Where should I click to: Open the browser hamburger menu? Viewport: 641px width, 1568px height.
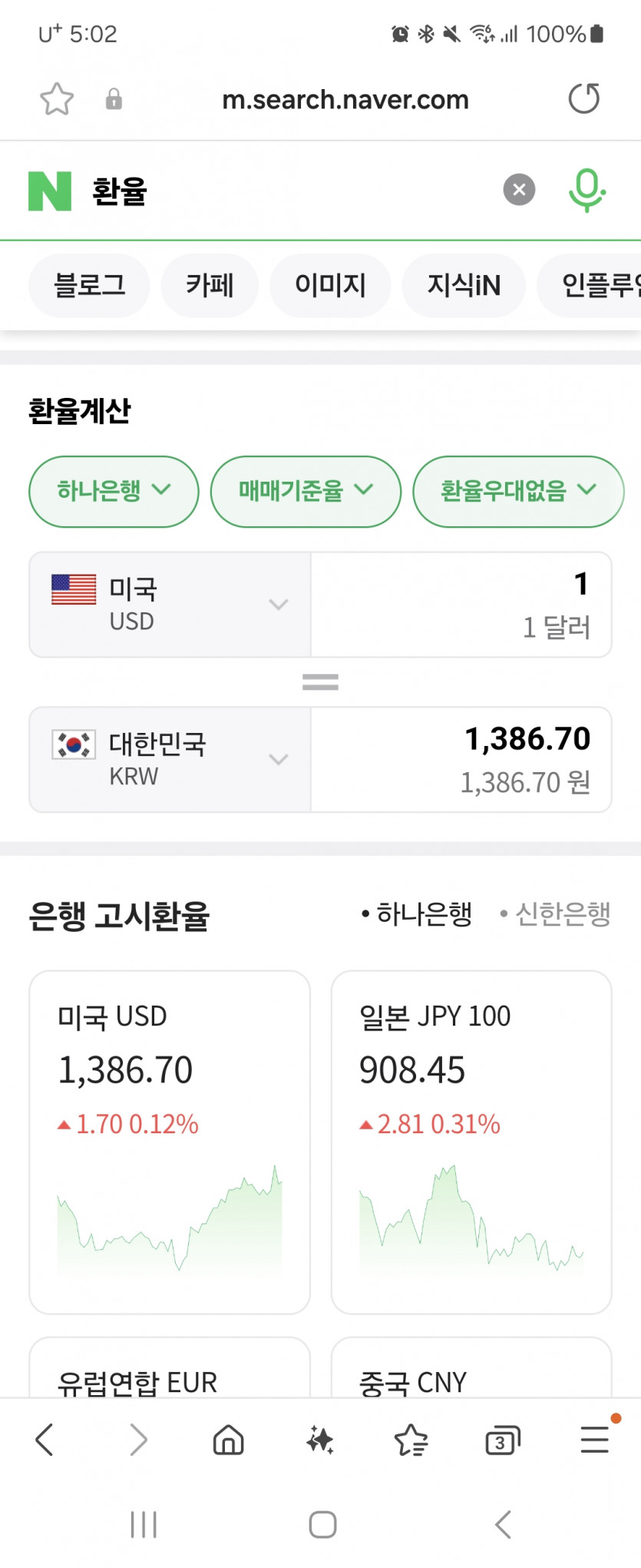pyautogui.click(x=595, y=1440)
